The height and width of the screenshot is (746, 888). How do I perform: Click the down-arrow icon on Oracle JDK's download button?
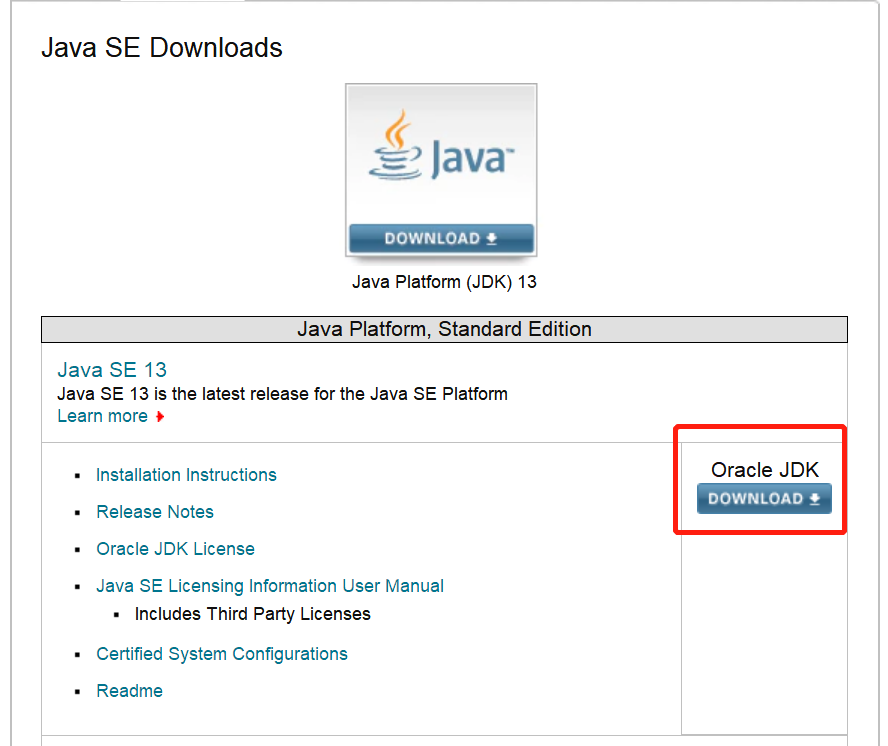pos(815,499)
